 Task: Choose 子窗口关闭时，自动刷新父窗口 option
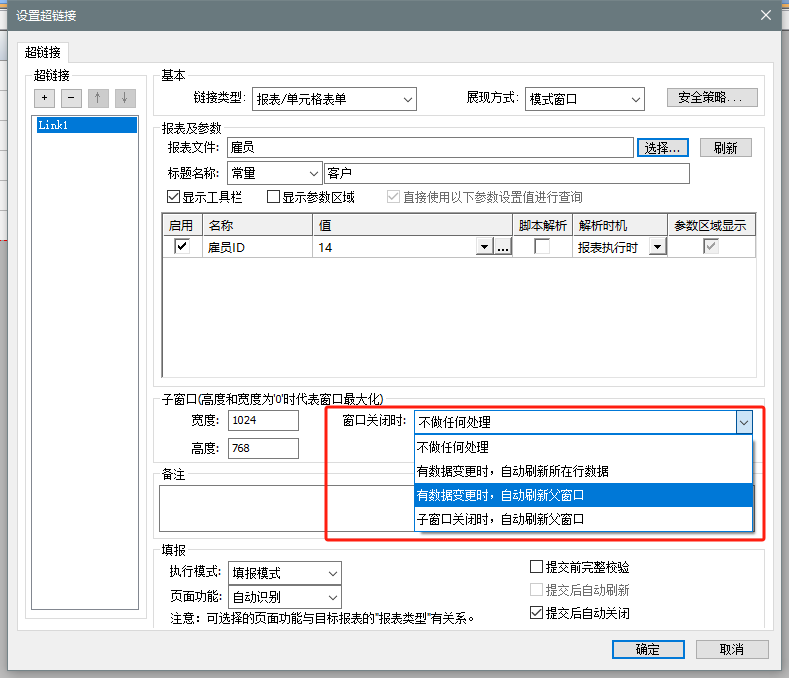point(582,519)
